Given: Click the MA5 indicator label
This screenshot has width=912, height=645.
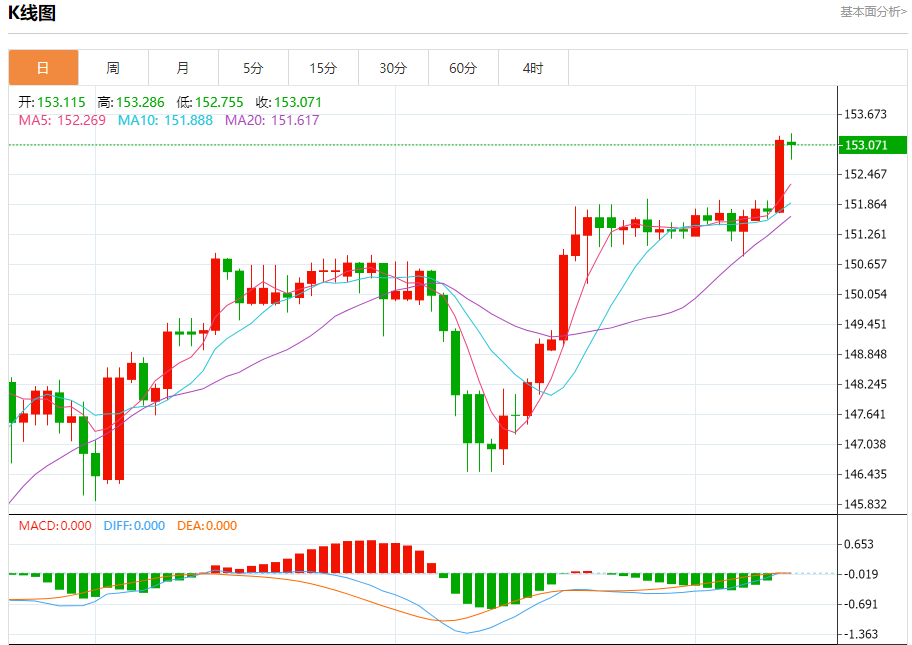Looking at the screenshot, I should (x=62, y=120).
